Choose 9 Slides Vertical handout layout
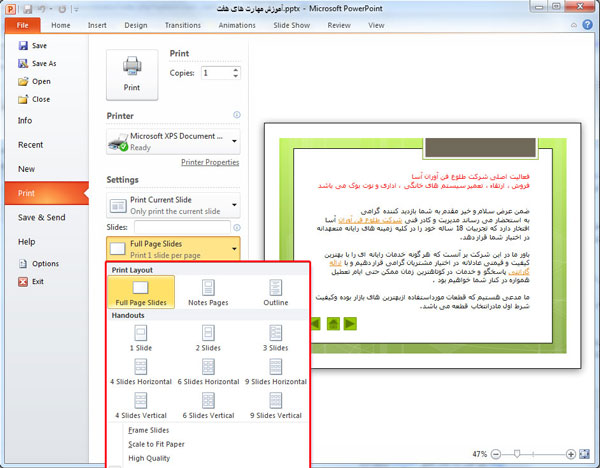Viewport: 600px width, 468px height. point(275,404)
